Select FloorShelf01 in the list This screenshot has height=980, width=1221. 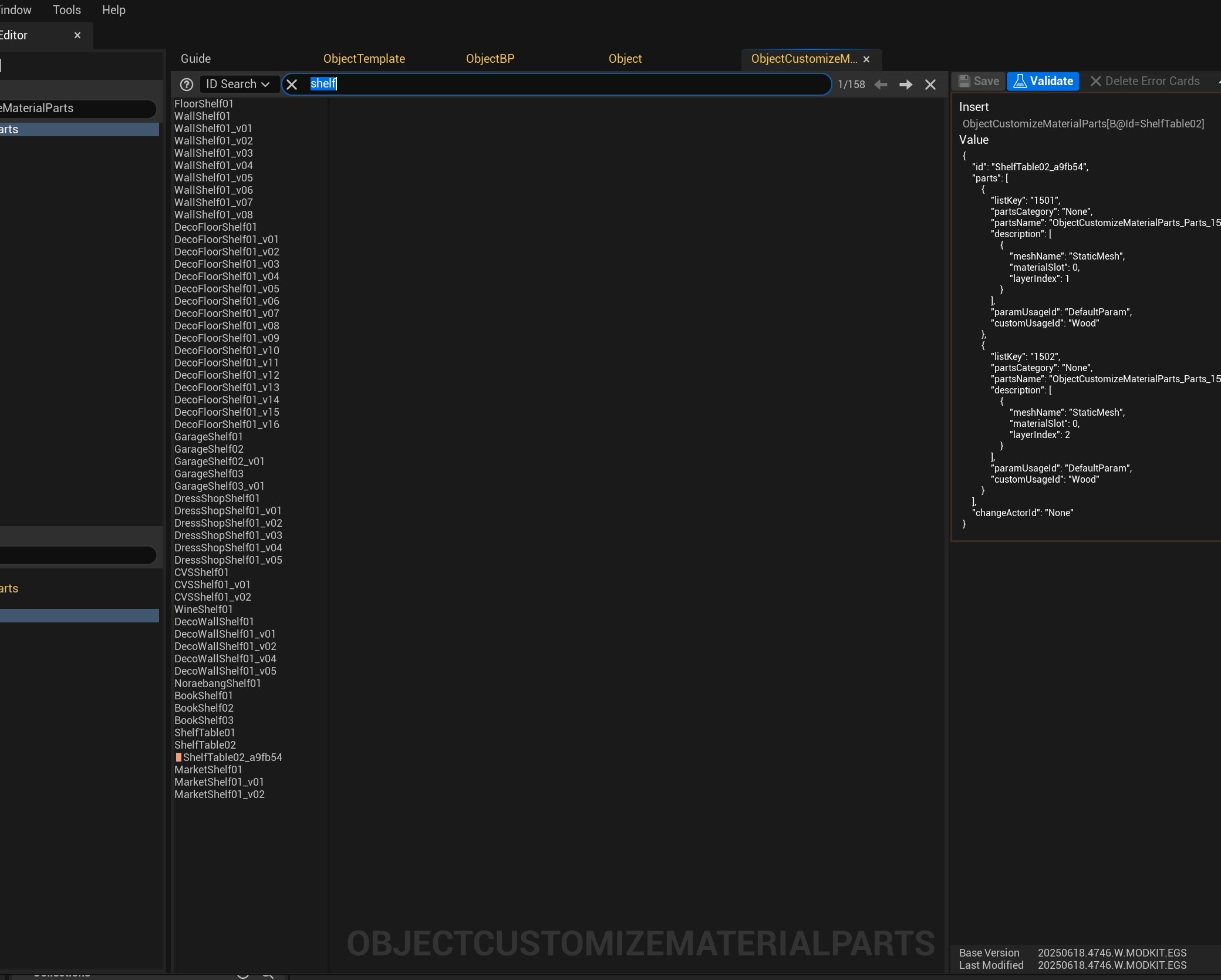point(204,104)
